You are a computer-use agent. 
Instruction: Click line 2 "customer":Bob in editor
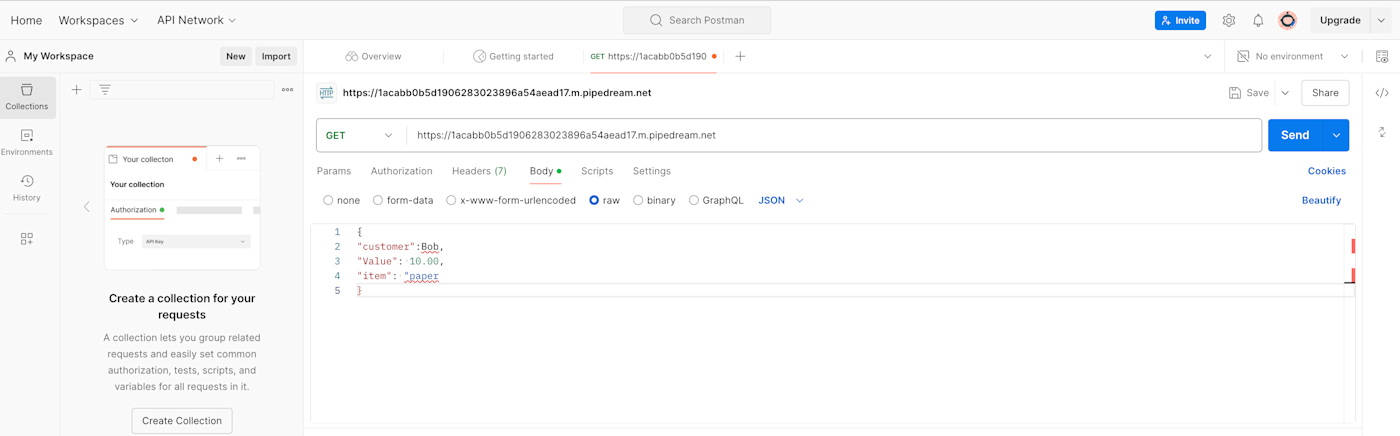[400, 247]
